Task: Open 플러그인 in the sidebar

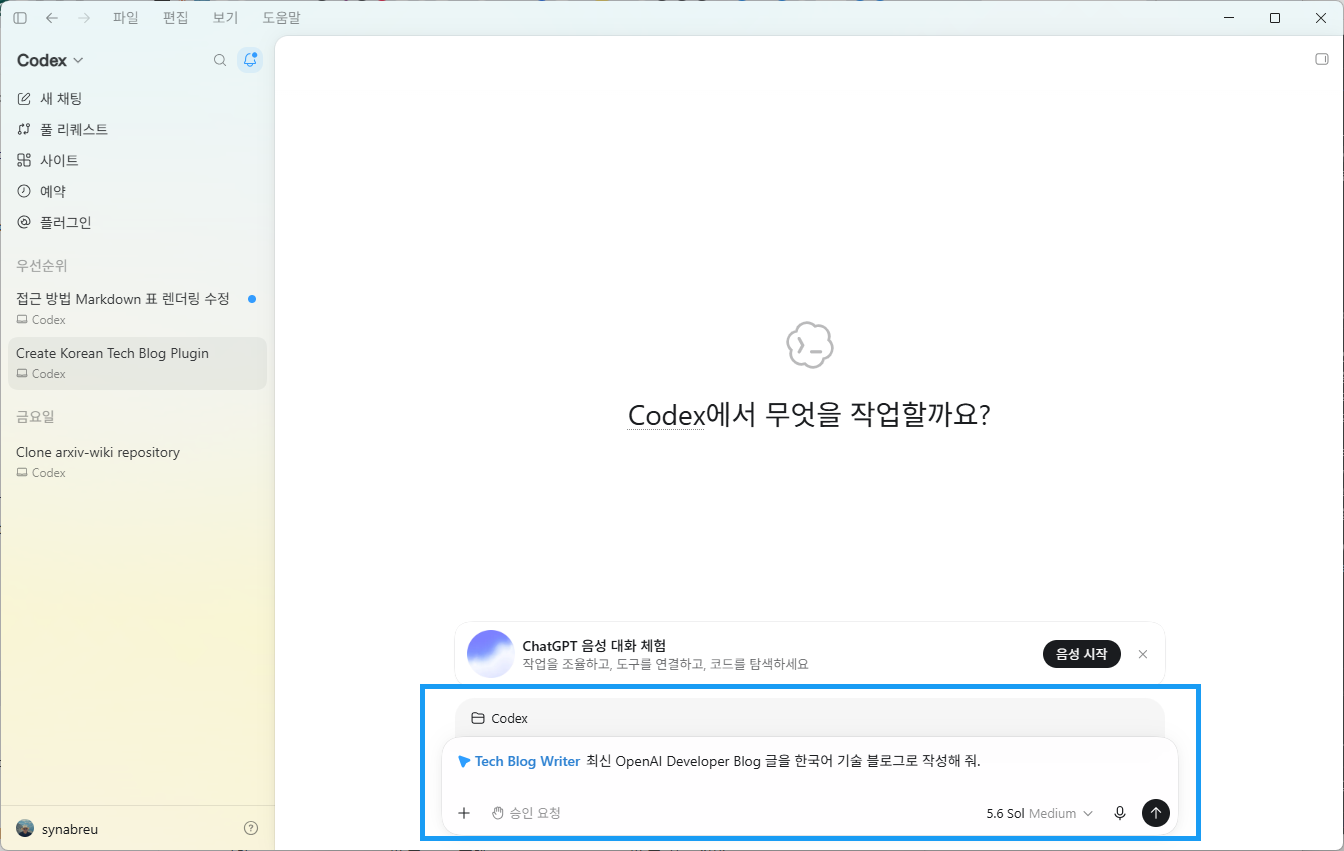Action: (137, 222)
